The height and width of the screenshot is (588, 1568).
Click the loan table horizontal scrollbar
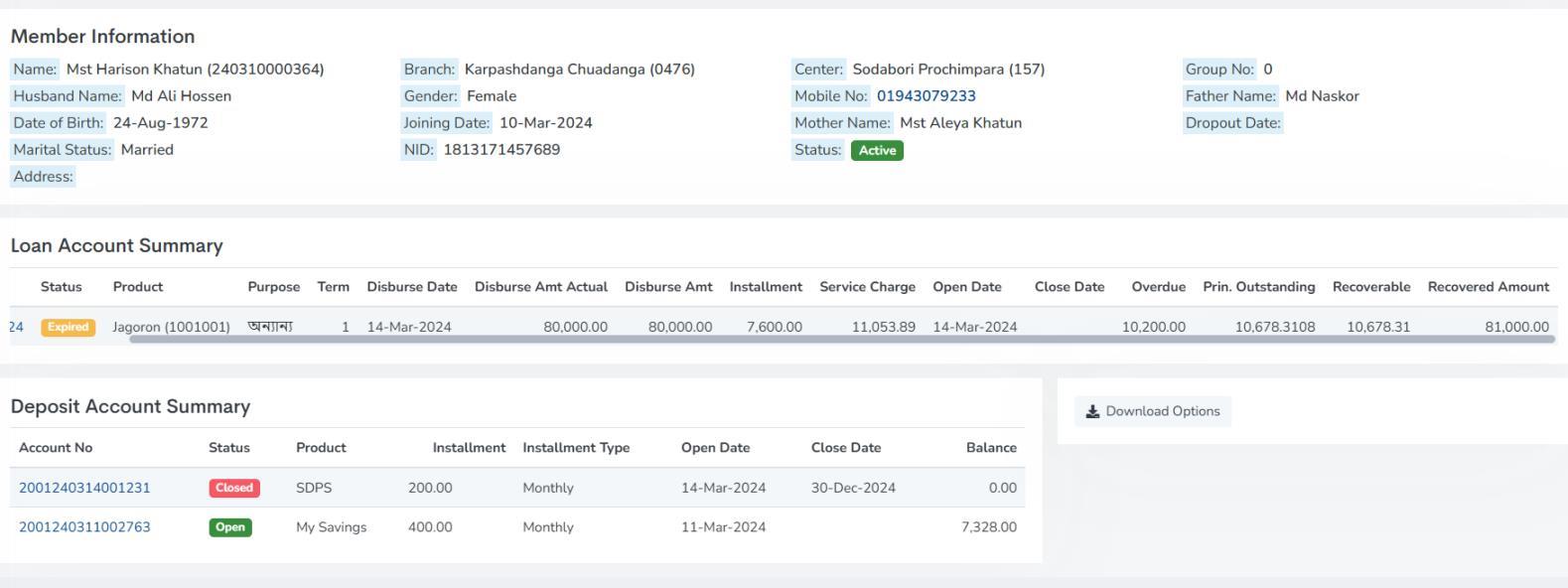(x=842, y=340)
